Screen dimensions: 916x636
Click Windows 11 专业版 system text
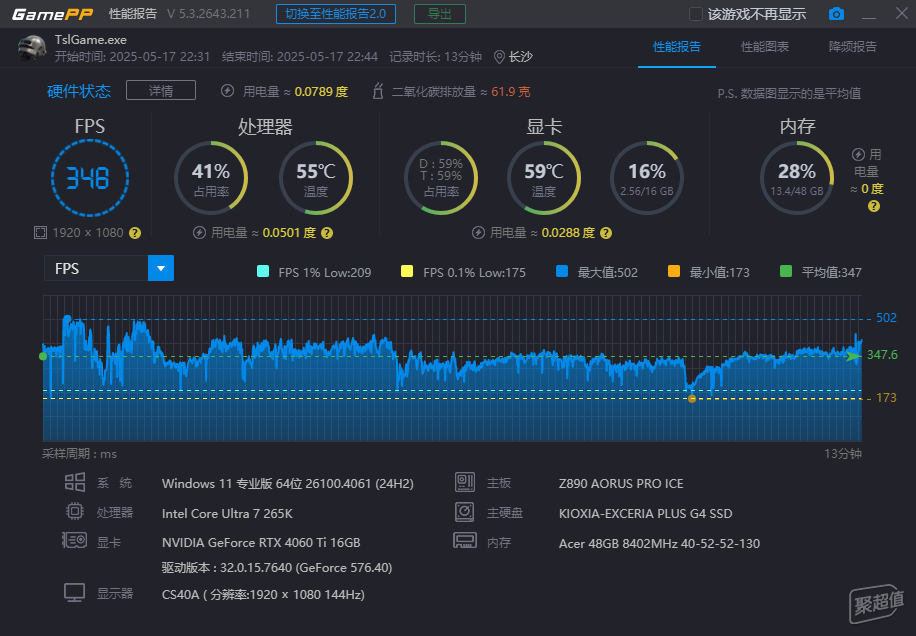(x=287, y=484)
